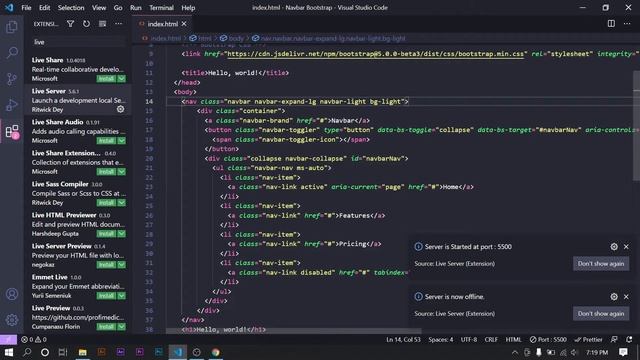Install the Live Share extension
This screenshot has height=360, width=640.
(107, 78)
